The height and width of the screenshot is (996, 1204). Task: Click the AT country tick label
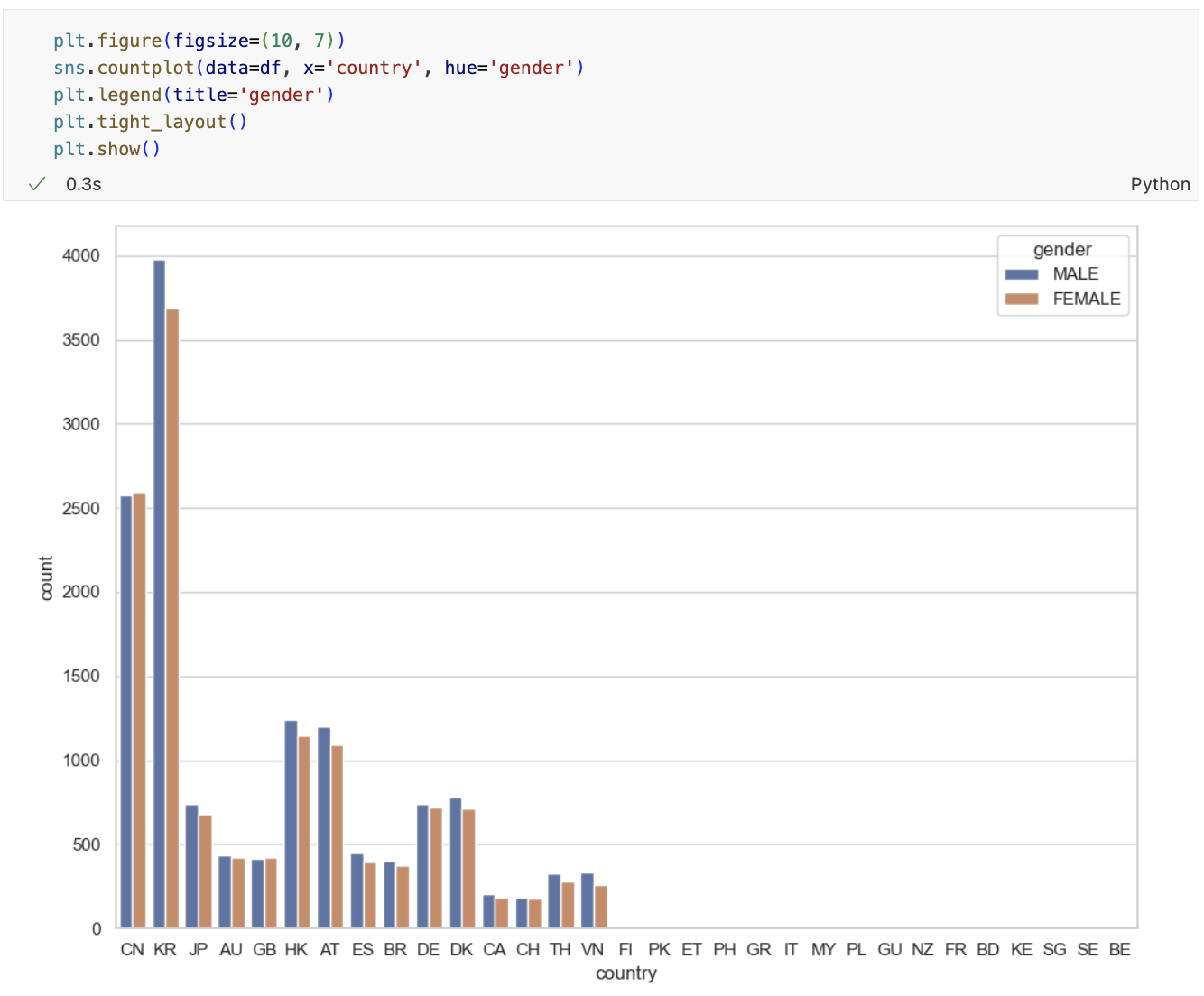(x=329, y=950)
